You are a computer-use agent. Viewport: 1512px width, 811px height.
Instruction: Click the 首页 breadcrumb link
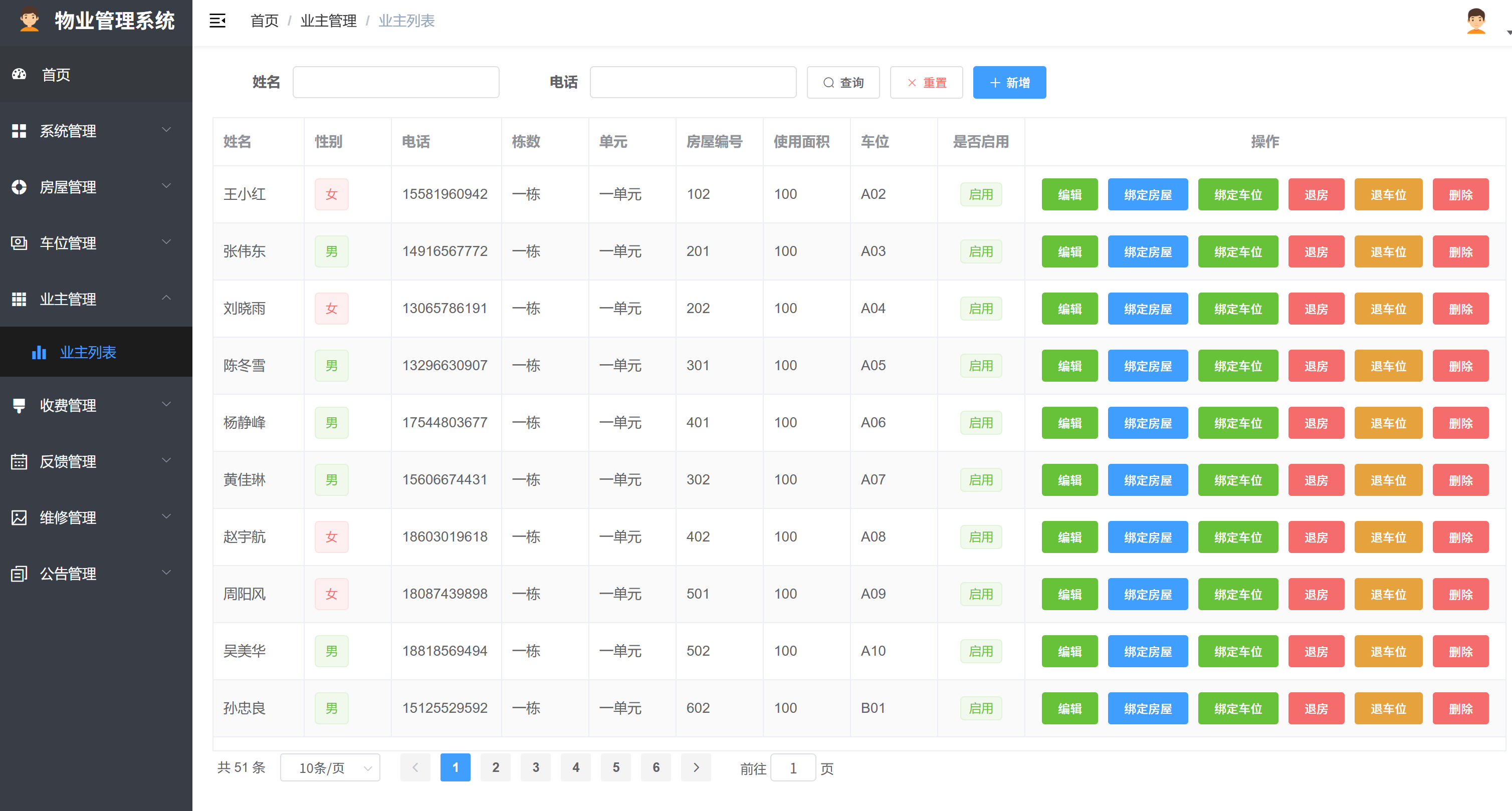click(265, 21)
